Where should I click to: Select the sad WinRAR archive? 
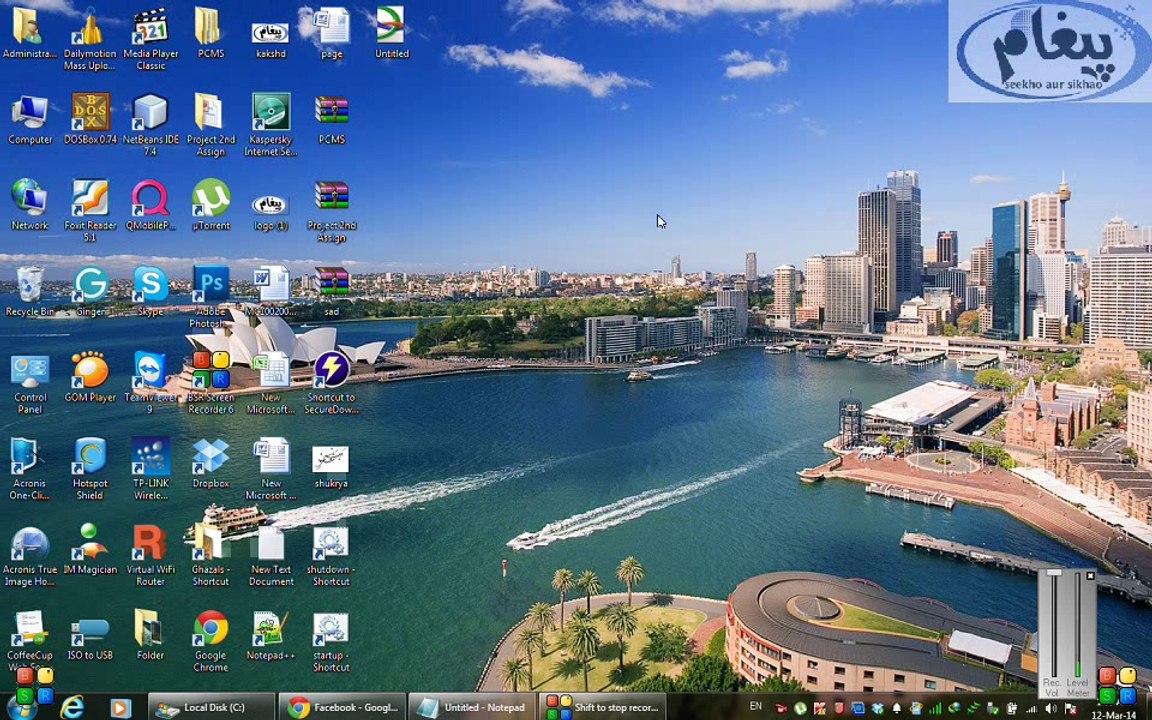pyautogui.click(x=331, y=291)
